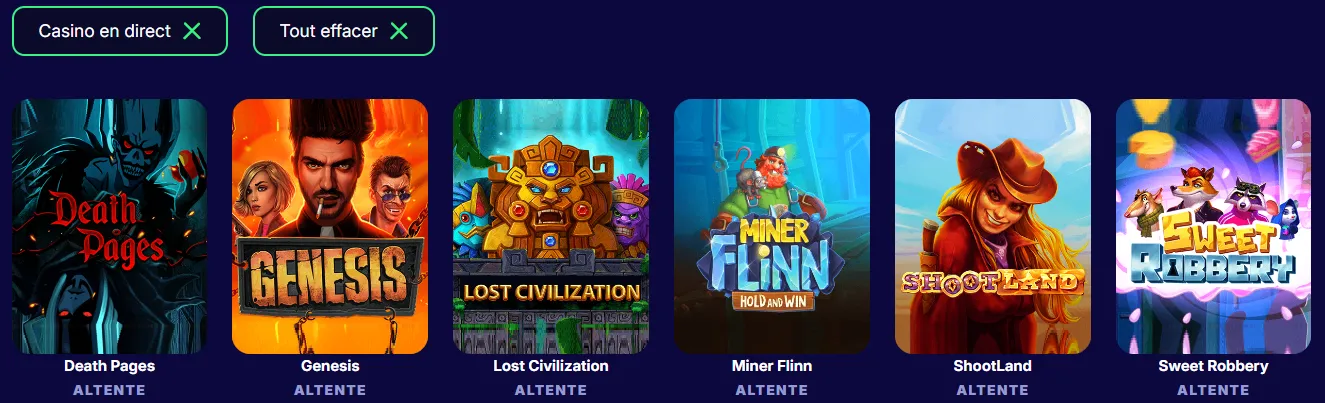
Task: Open the Sweet Robbery game thumbnail
Action: pos(1214,227)
